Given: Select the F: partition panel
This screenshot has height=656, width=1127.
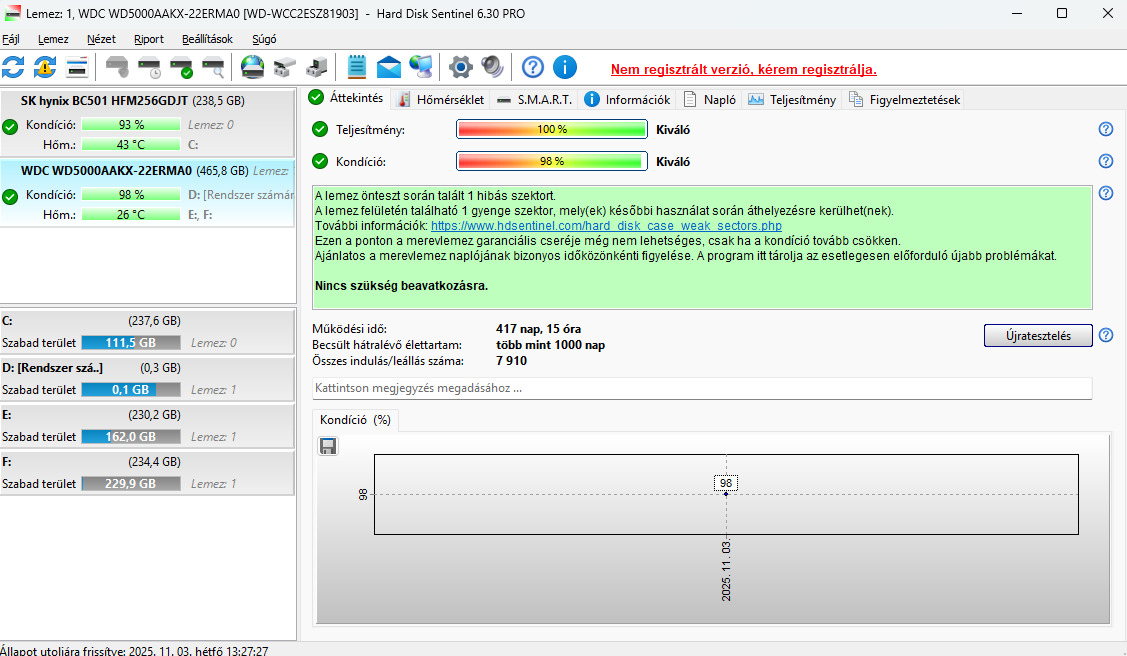Looking at the screenshot, I should point(147,473).
